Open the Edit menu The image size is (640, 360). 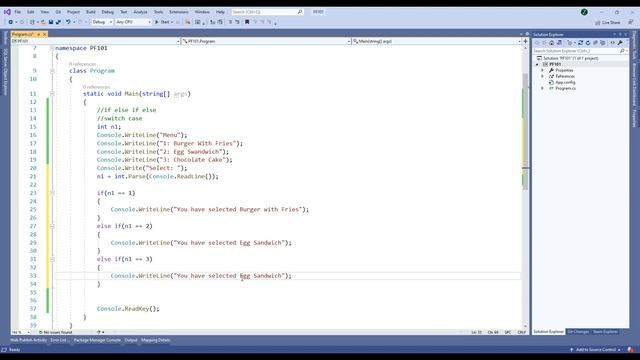tap(31, 12)
